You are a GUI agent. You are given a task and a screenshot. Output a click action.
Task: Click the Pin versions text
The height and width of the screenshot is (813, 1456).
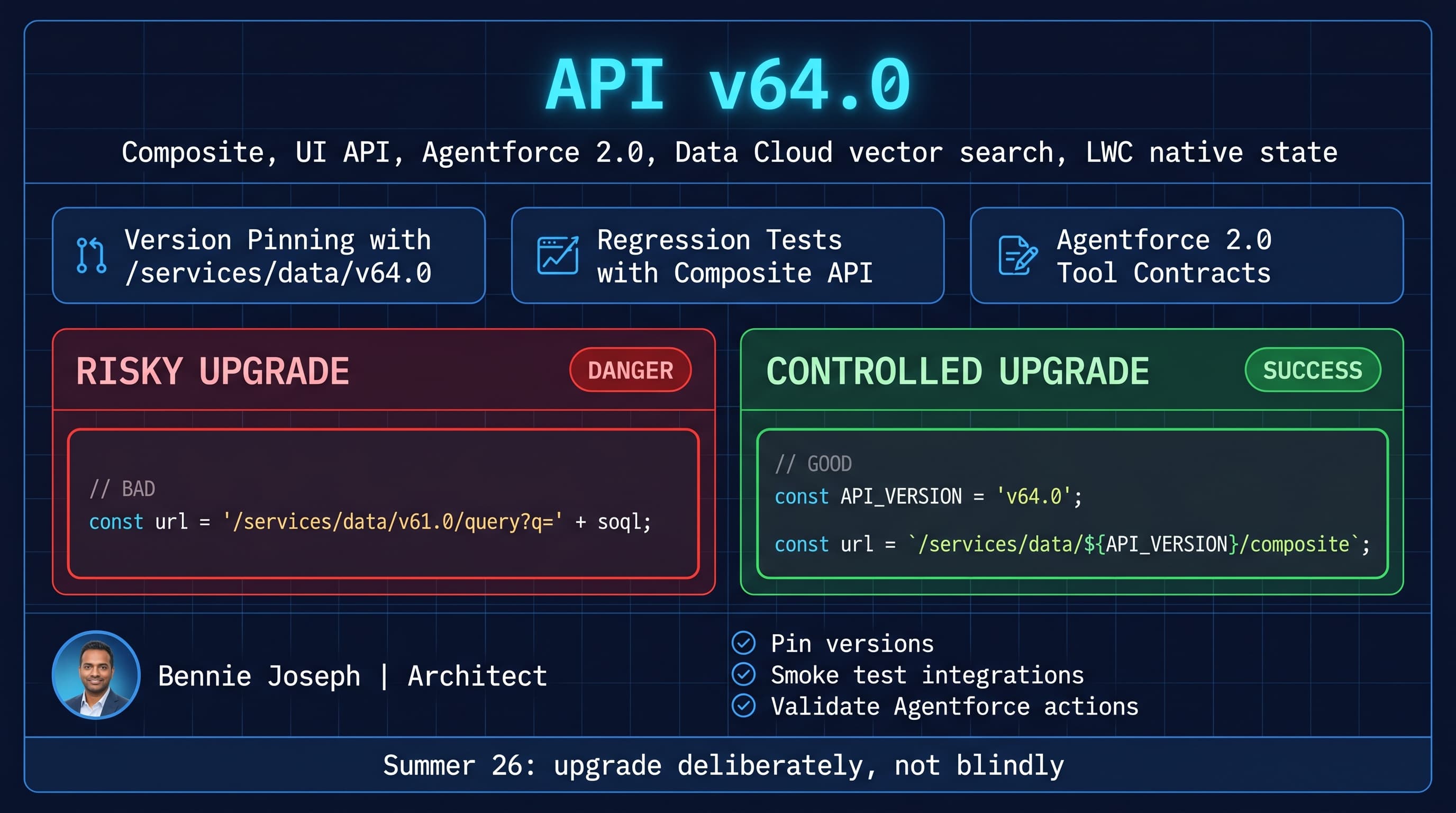[852, 644]
